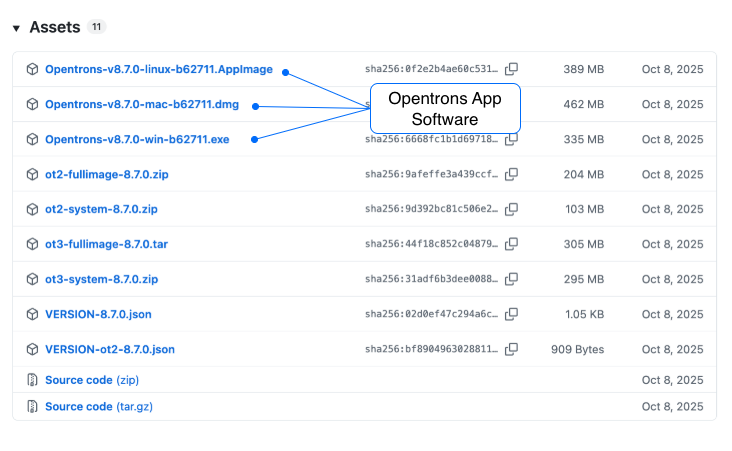Copy SHA256 of VERSION-ot2-8.7.0.json

[512, 349]
